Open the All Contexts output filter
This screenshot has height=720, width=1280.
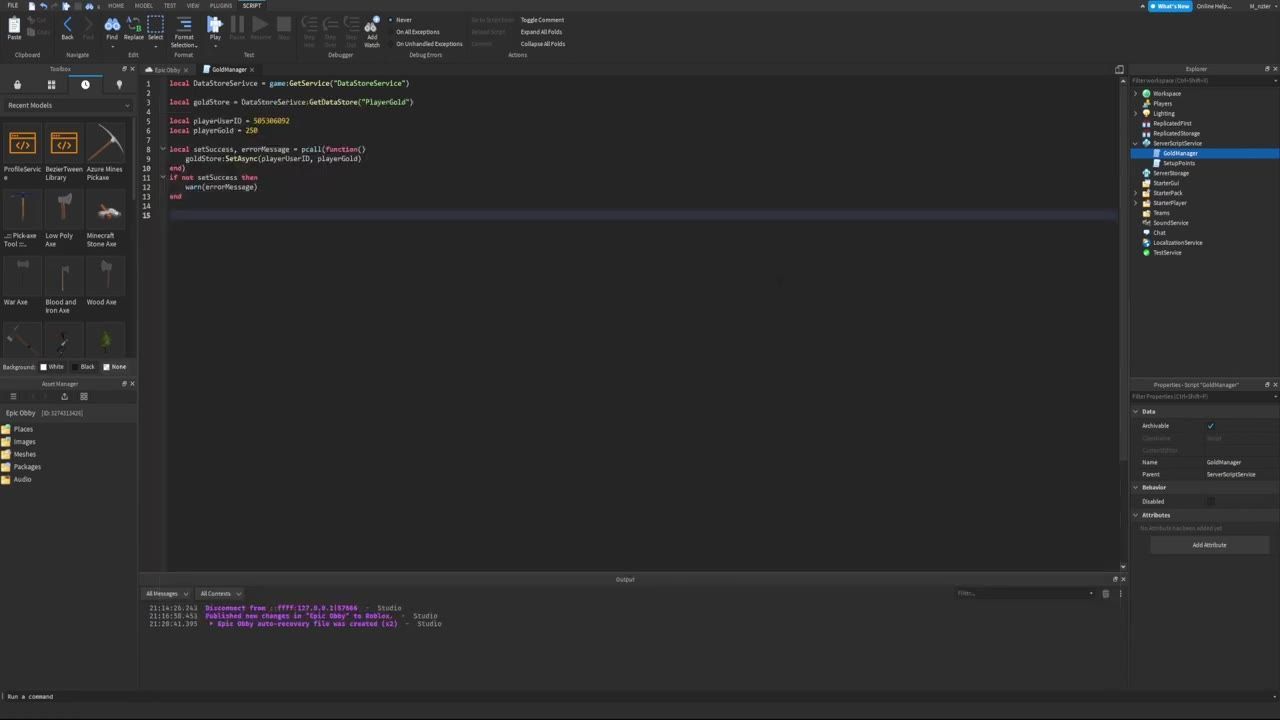(x=219, y=594)
